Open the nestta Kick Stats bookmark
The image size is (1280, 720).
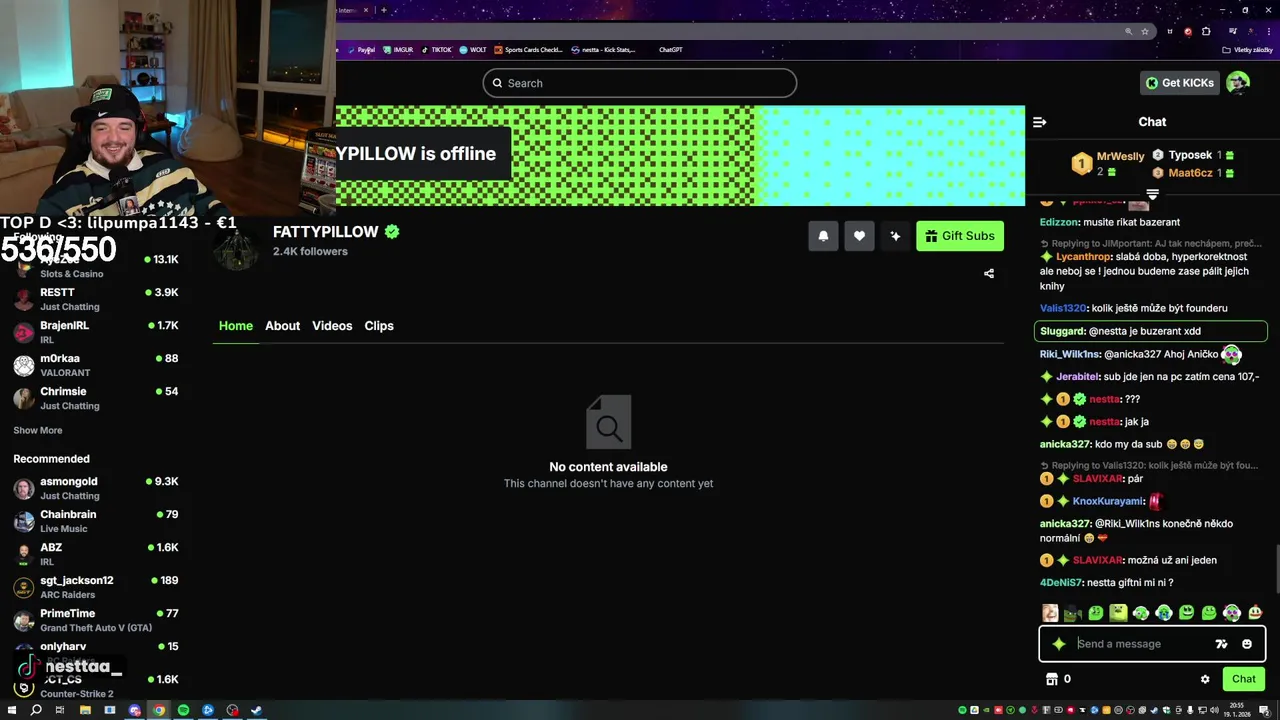point(603,49)
